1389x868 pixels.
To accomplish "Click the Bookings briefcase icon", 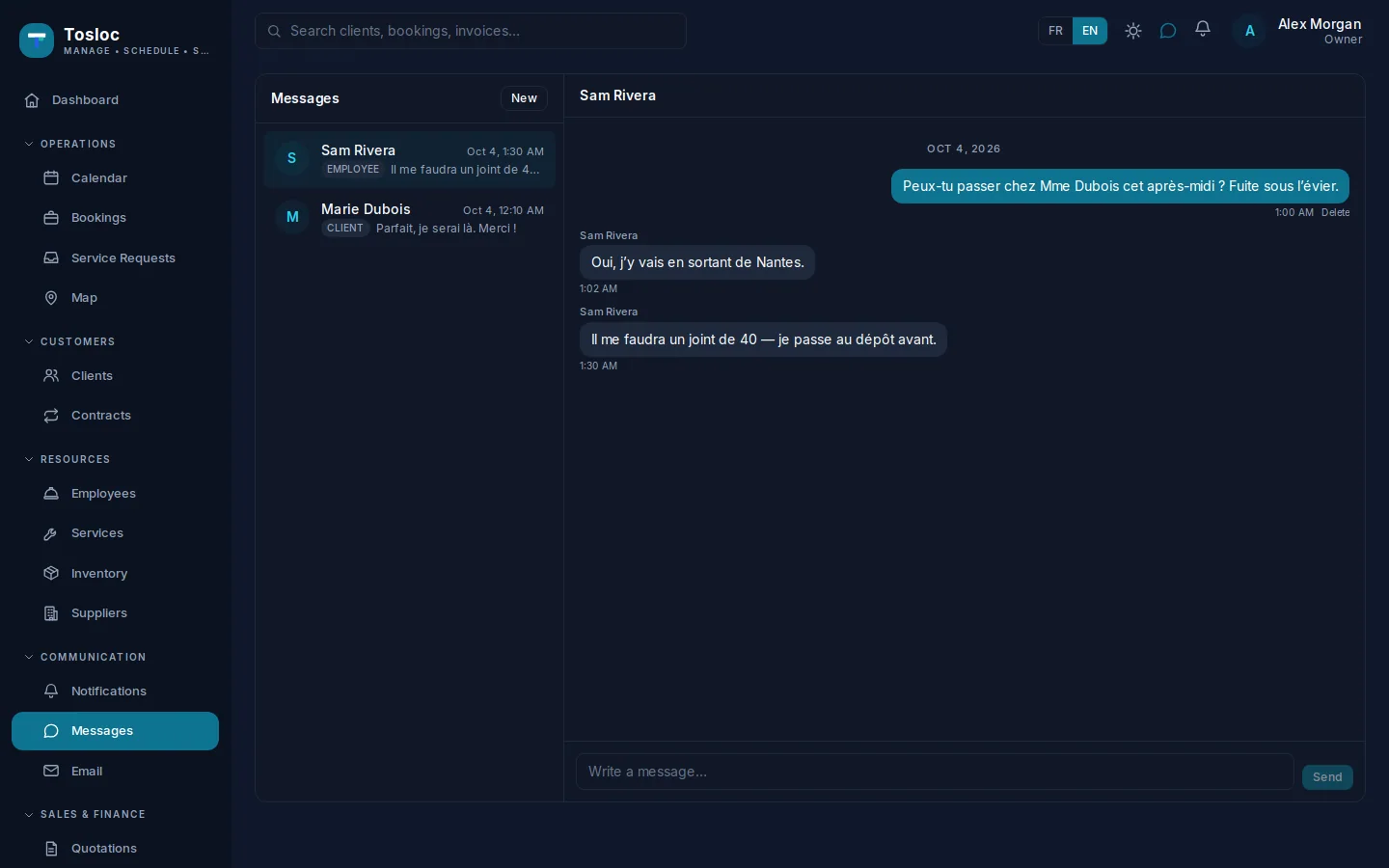I will [x=51, y=218].
